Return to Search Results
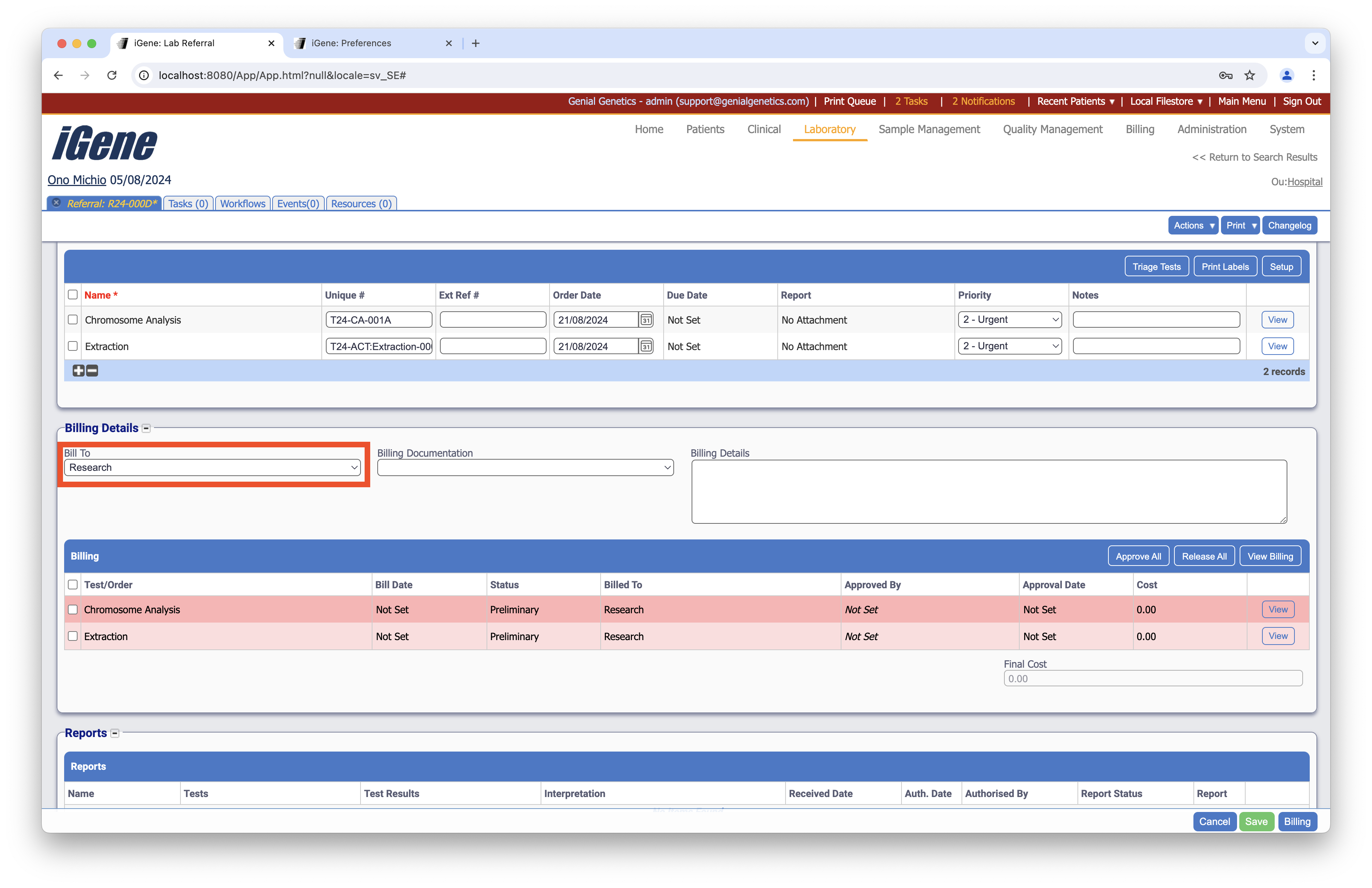This screenshot has width=1372, height=888. [x=1255, y=157]
